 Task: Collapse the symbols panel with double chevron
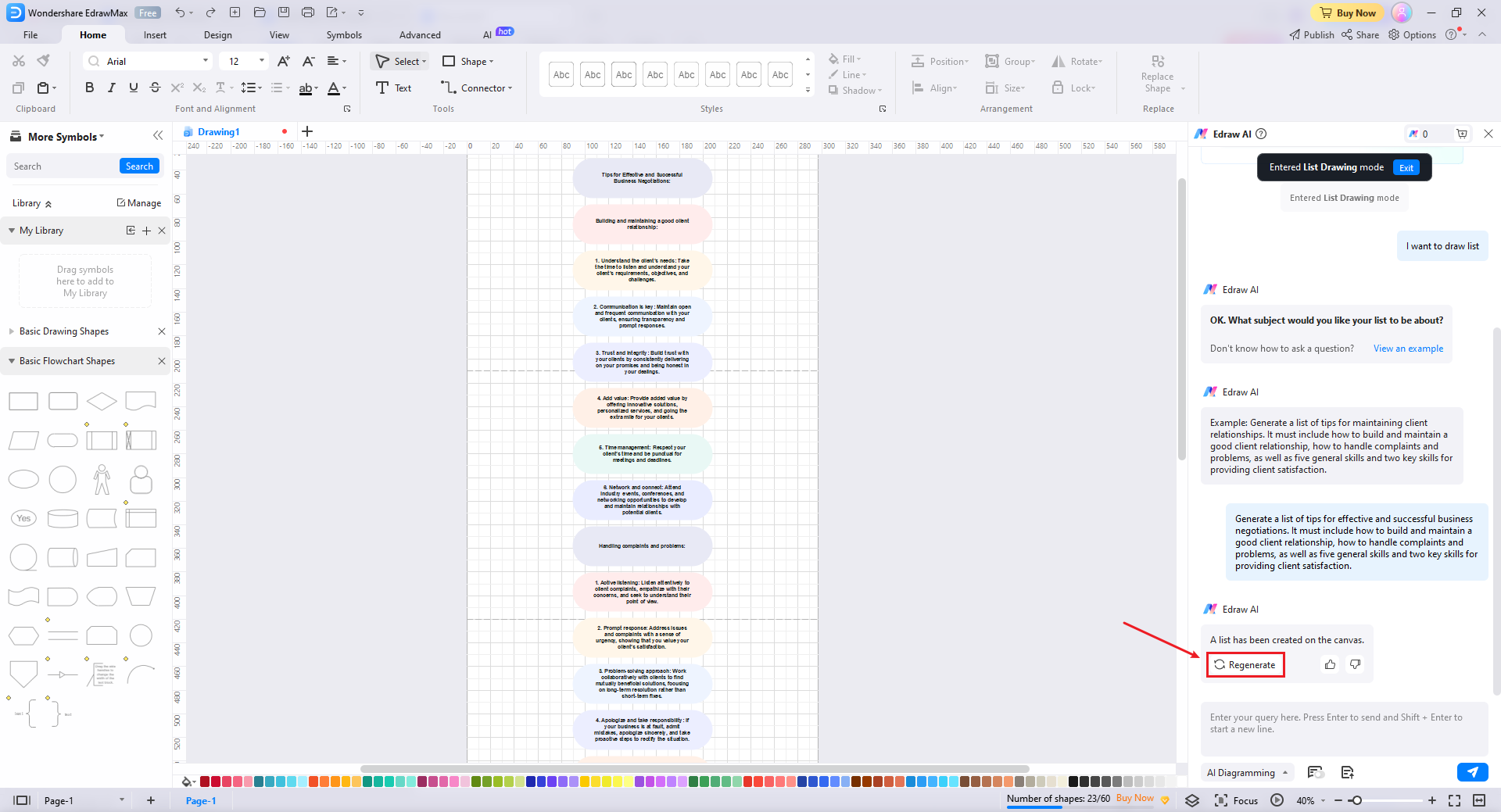pyautogui.click(x=158, y=136)
